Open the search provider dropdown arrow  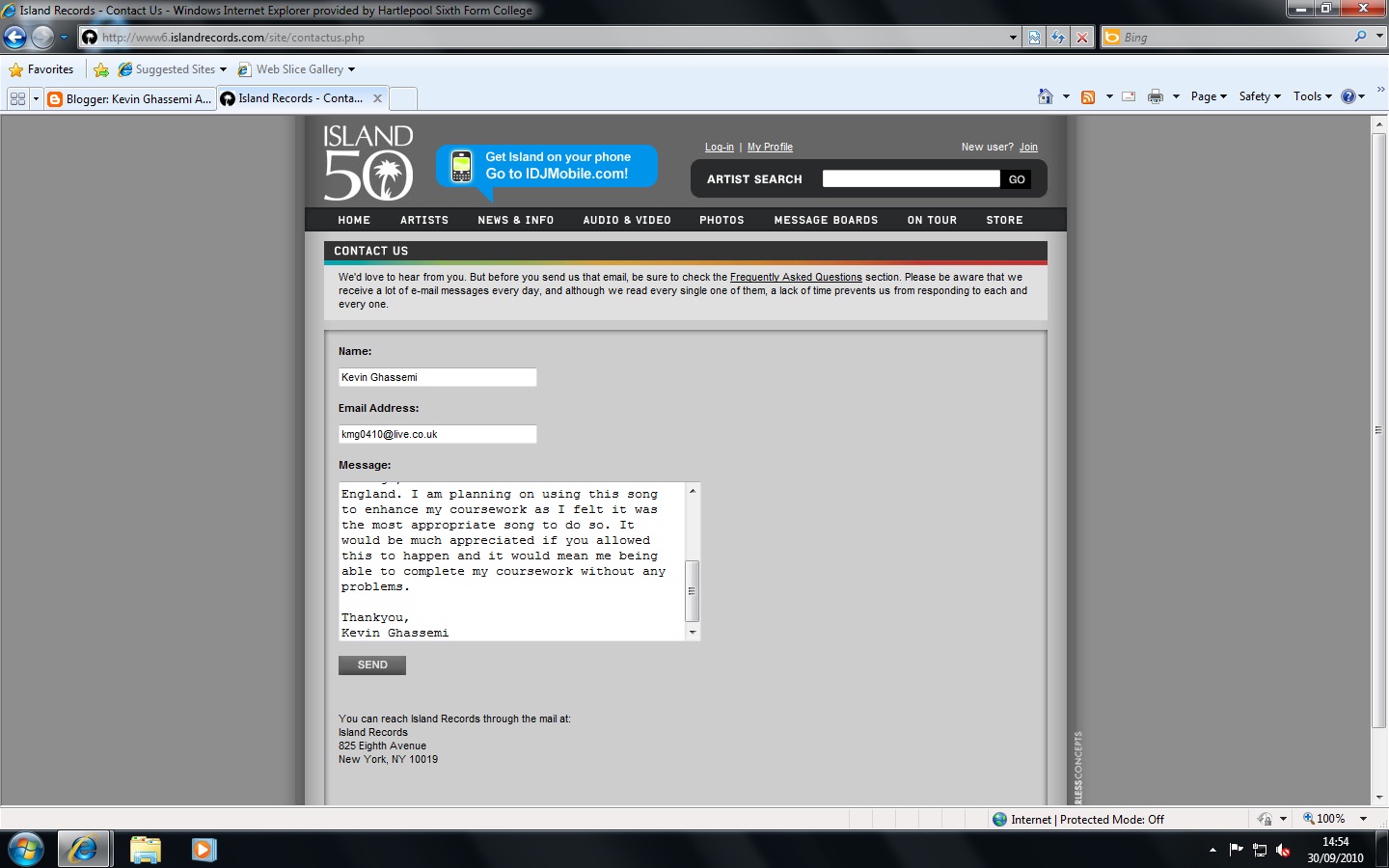[x=1379, y=37]
